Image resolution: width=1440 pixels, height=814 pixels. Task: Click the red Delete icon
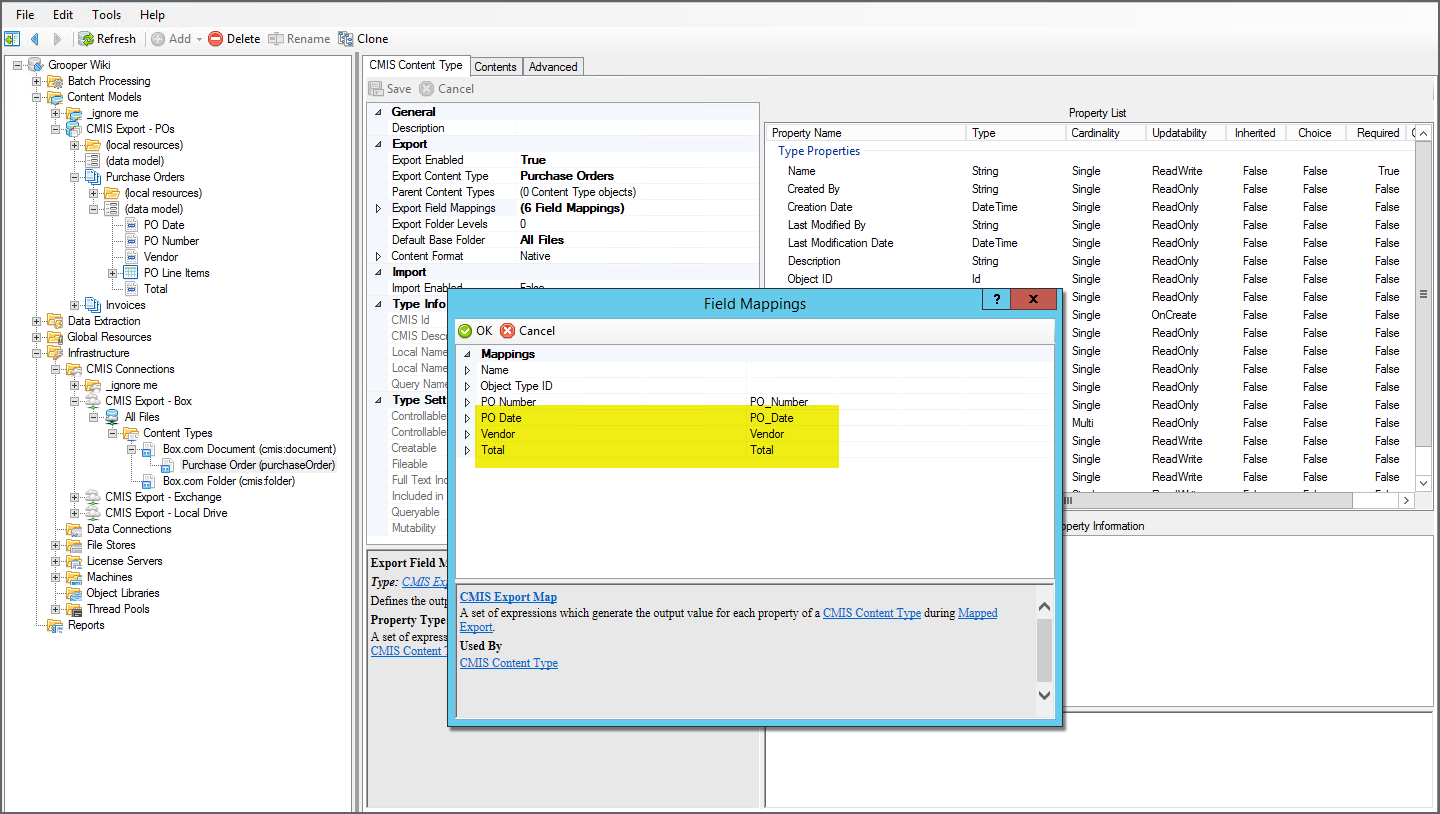click(215, 39)
